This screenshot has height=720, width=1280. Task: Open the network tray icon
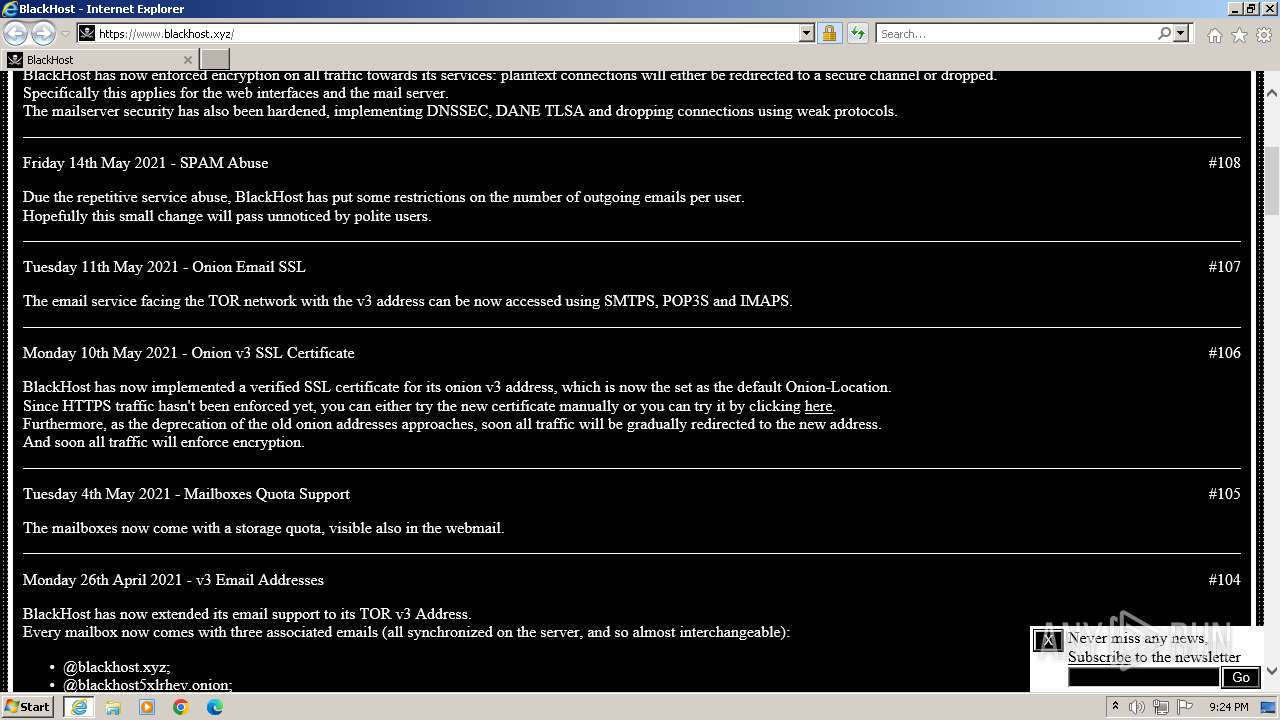[x=1161, y=706]
